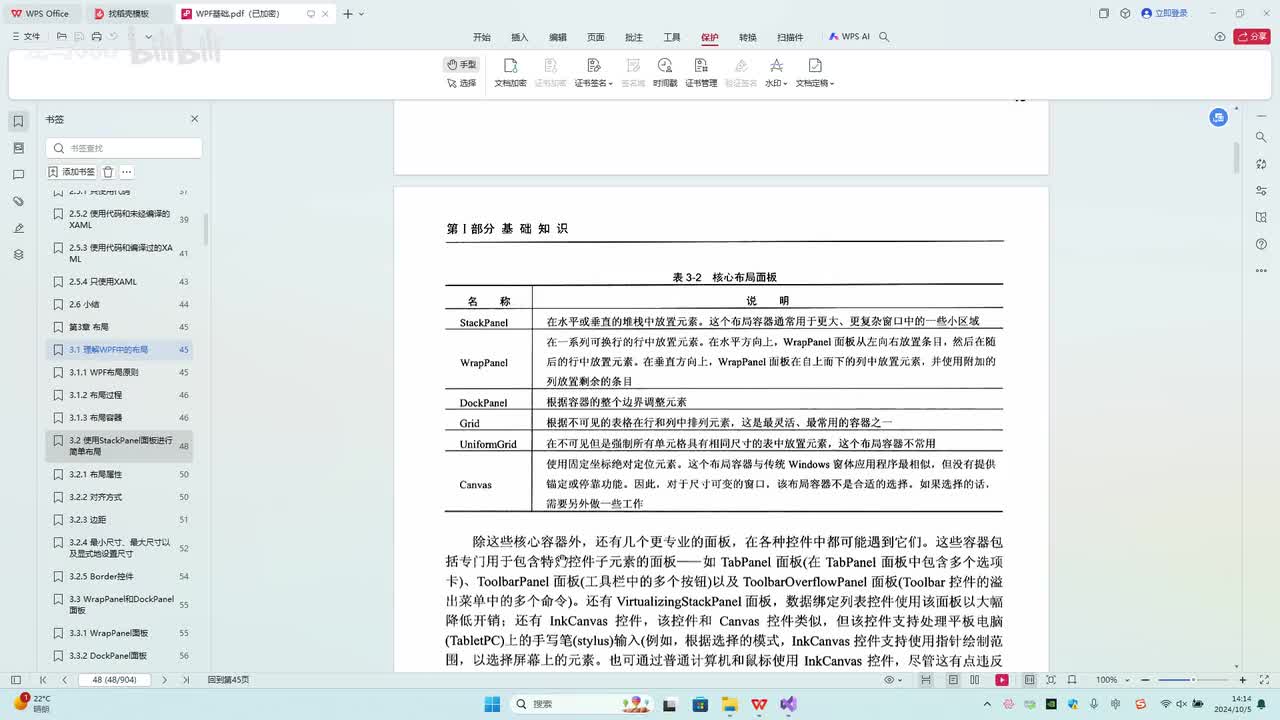This screenshot has width=1280, height=720.
Task: Switch to the 编辑 ribbon tab
Action: point(558,37)
